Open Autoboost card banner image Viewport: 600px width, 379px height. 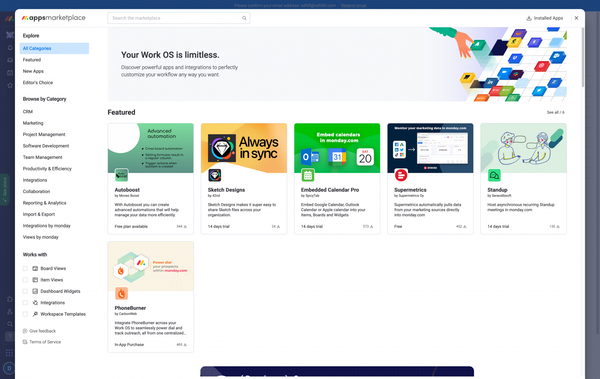(x=151, y=148)
